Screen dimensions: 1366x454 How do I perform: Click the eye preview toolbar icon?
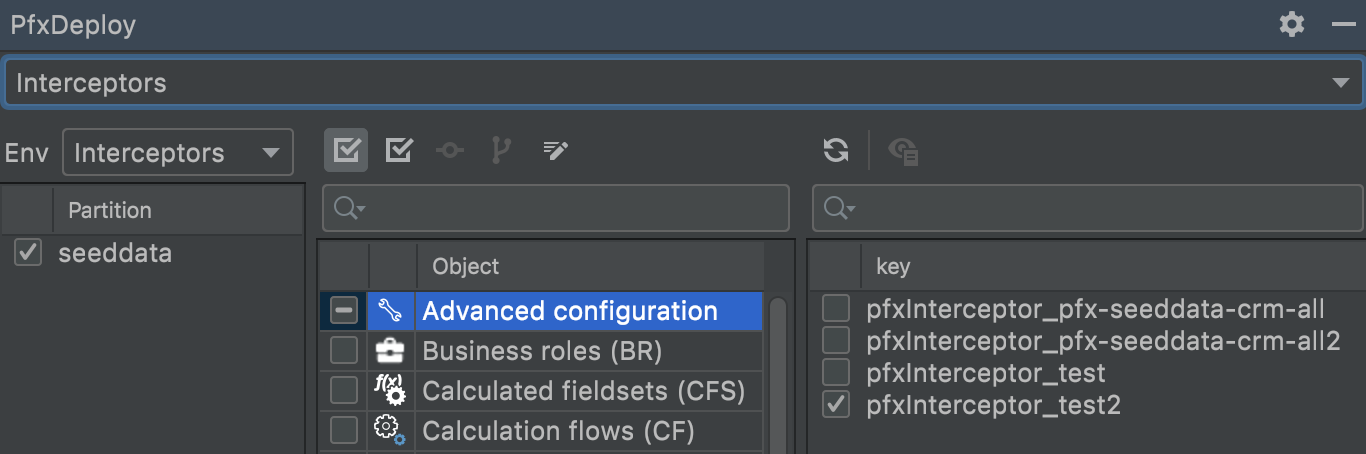(x=904, y=151)
